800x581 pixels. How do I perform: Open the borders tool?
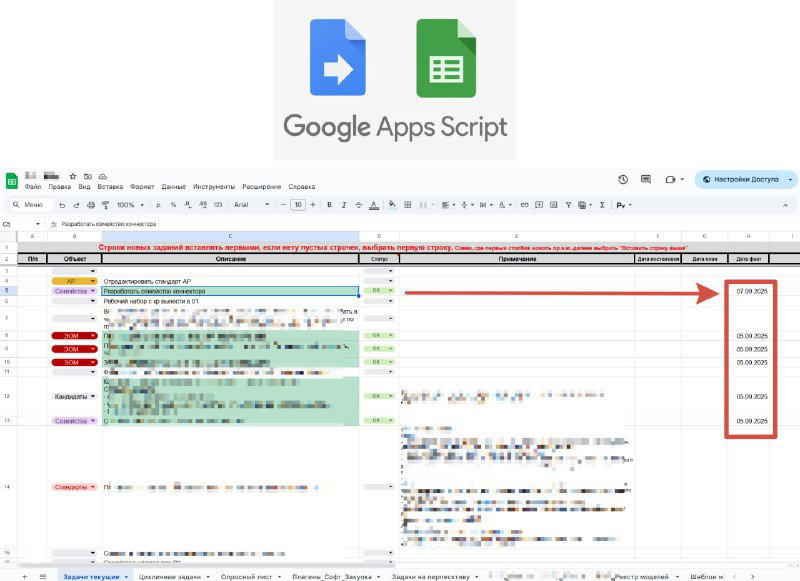(408, 205)
